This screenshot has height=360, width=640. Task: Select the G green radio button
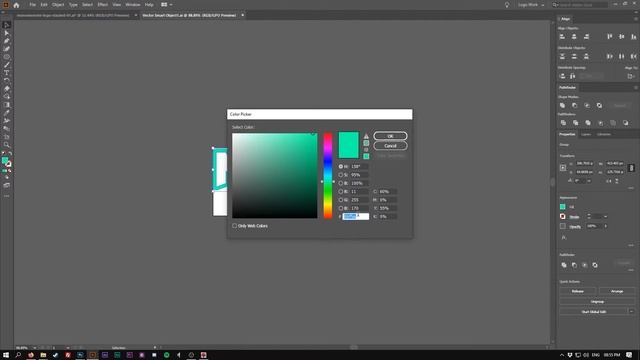point(341,200)
